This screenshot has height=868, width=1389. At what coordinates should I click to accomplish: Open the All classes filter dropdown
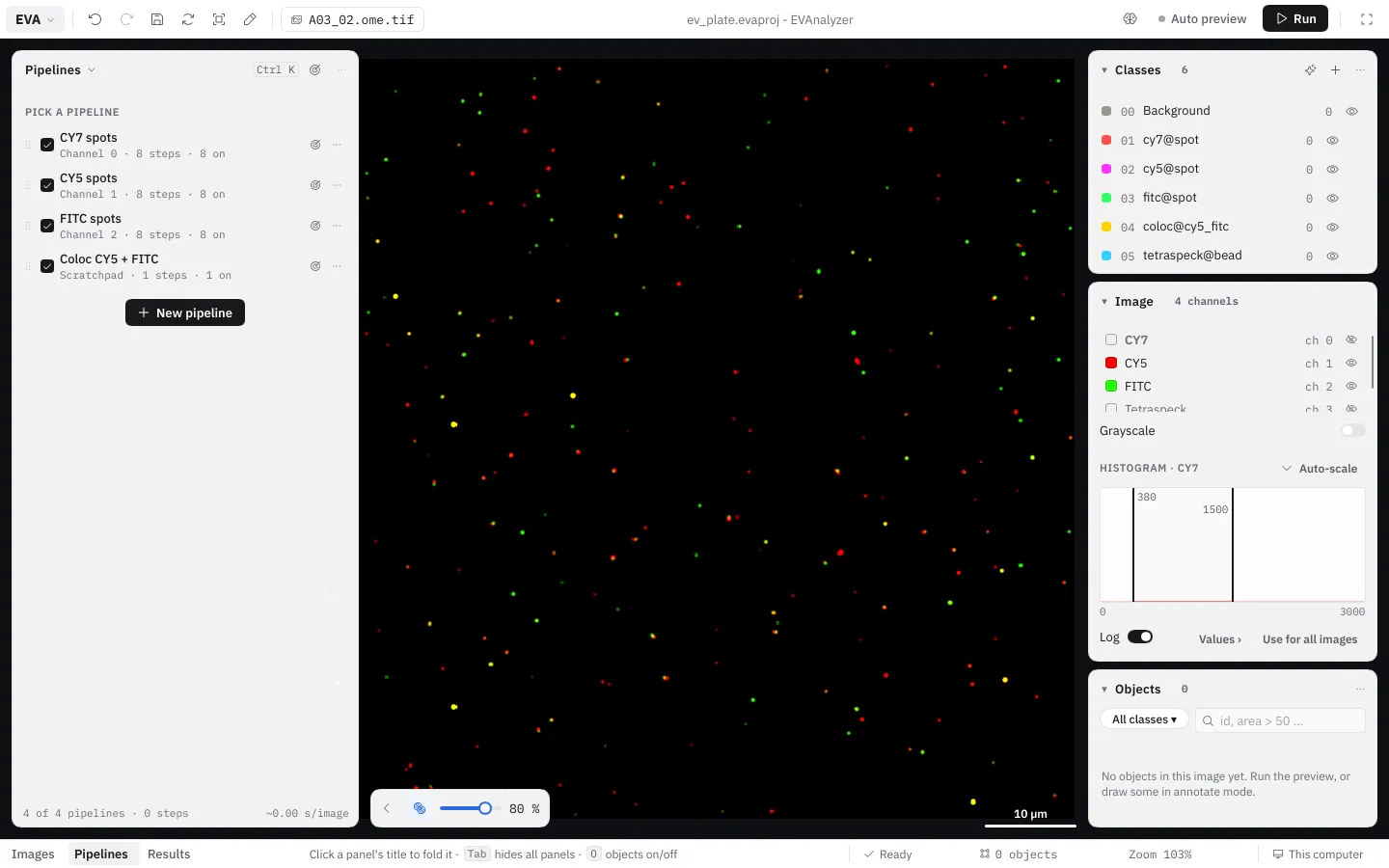pyautogui.click(x=1144, y=720)
